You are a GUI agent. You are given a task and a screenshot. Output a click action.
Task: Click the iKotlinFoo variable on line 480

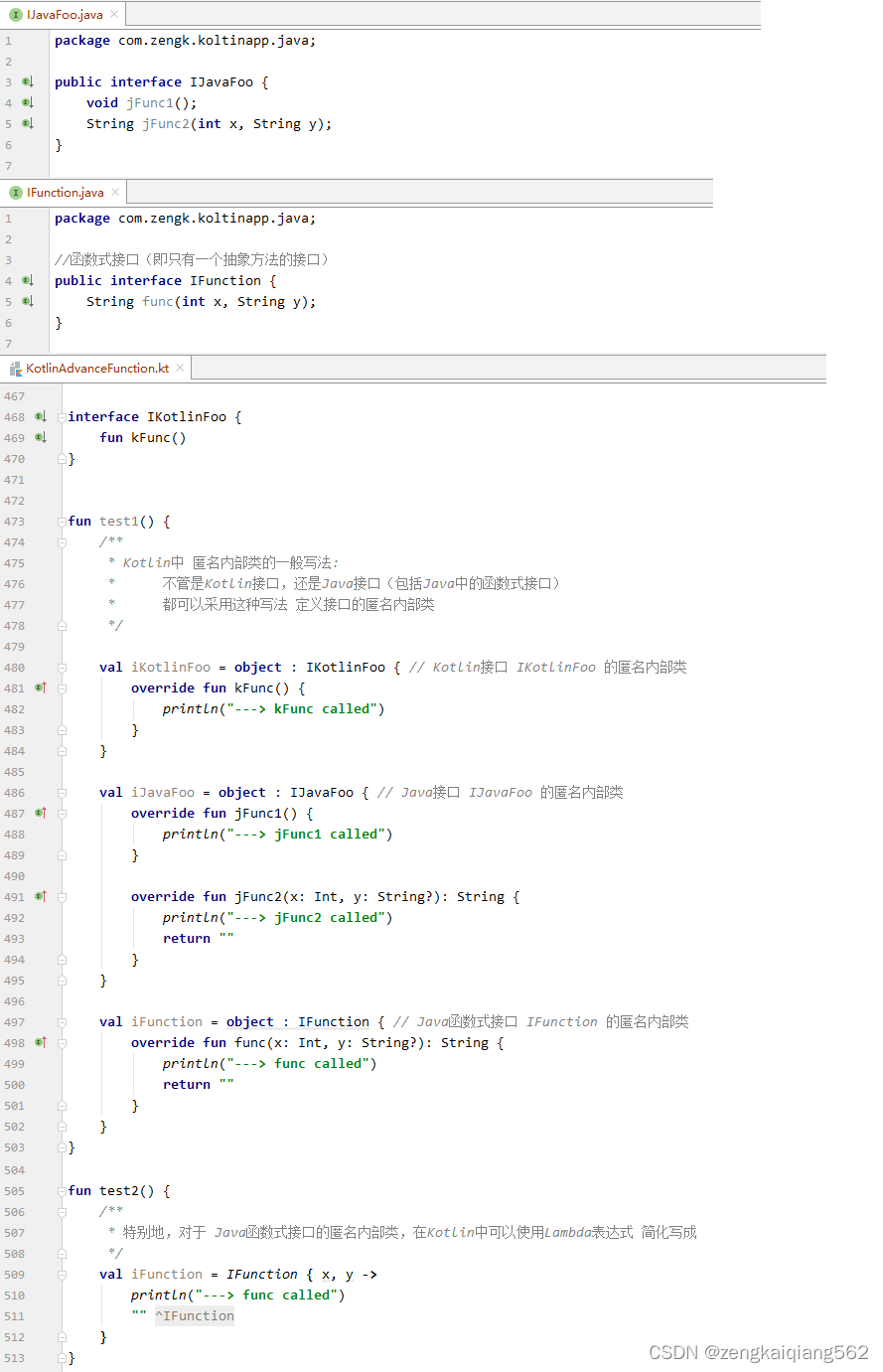(x=171, y=667)
